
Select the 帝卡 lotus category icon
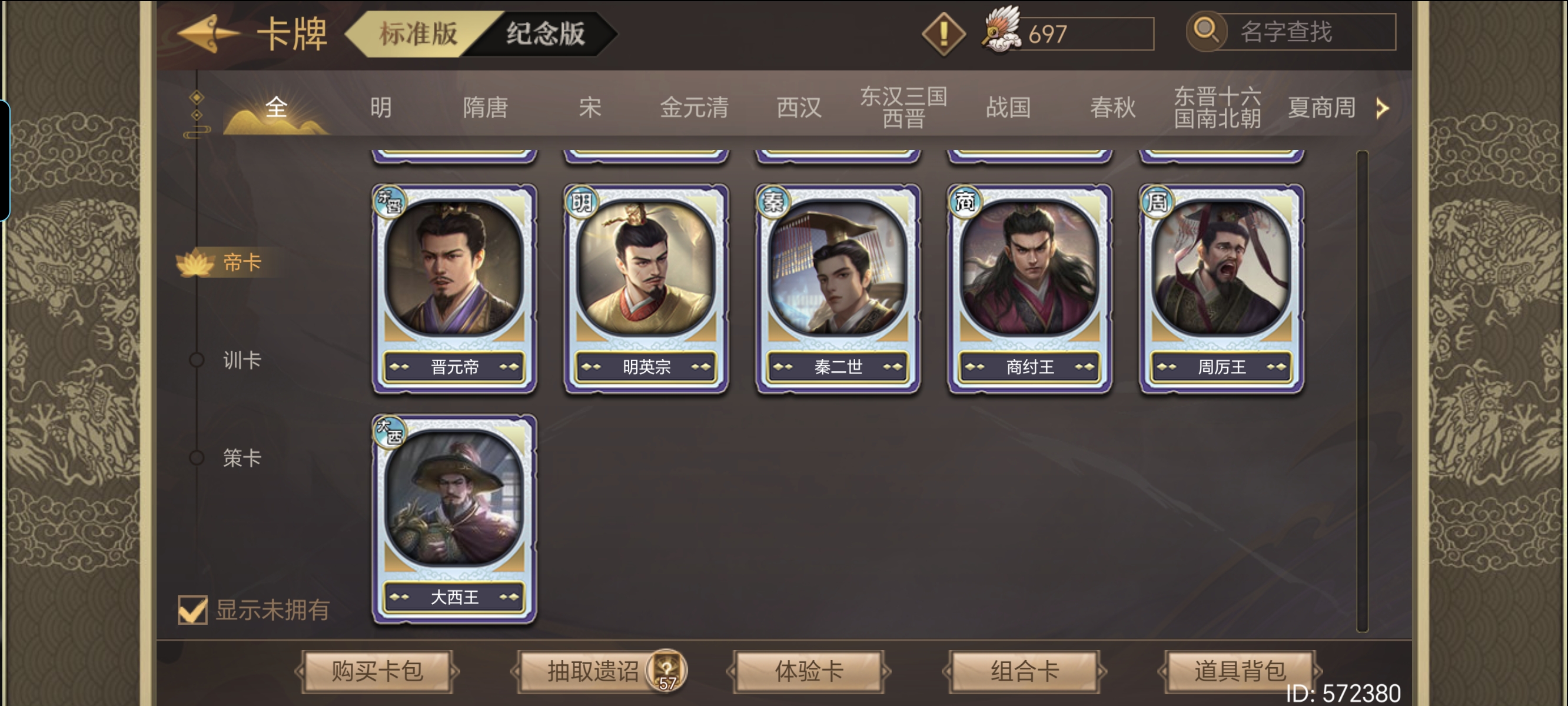point(195,262)
